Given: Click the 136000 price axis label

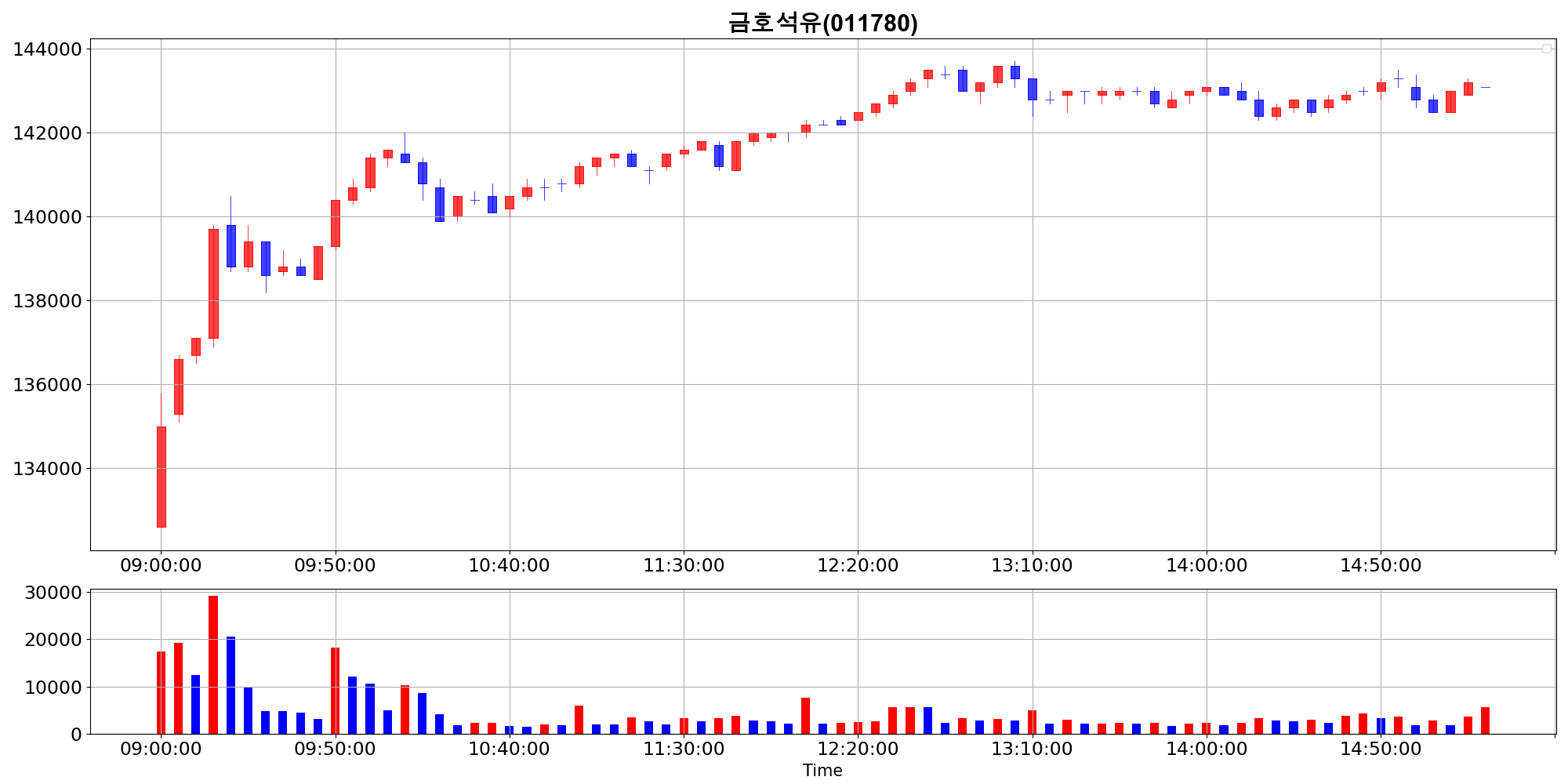Looking at the screenshot, I should pyautogui.click(x=47, y=385).
